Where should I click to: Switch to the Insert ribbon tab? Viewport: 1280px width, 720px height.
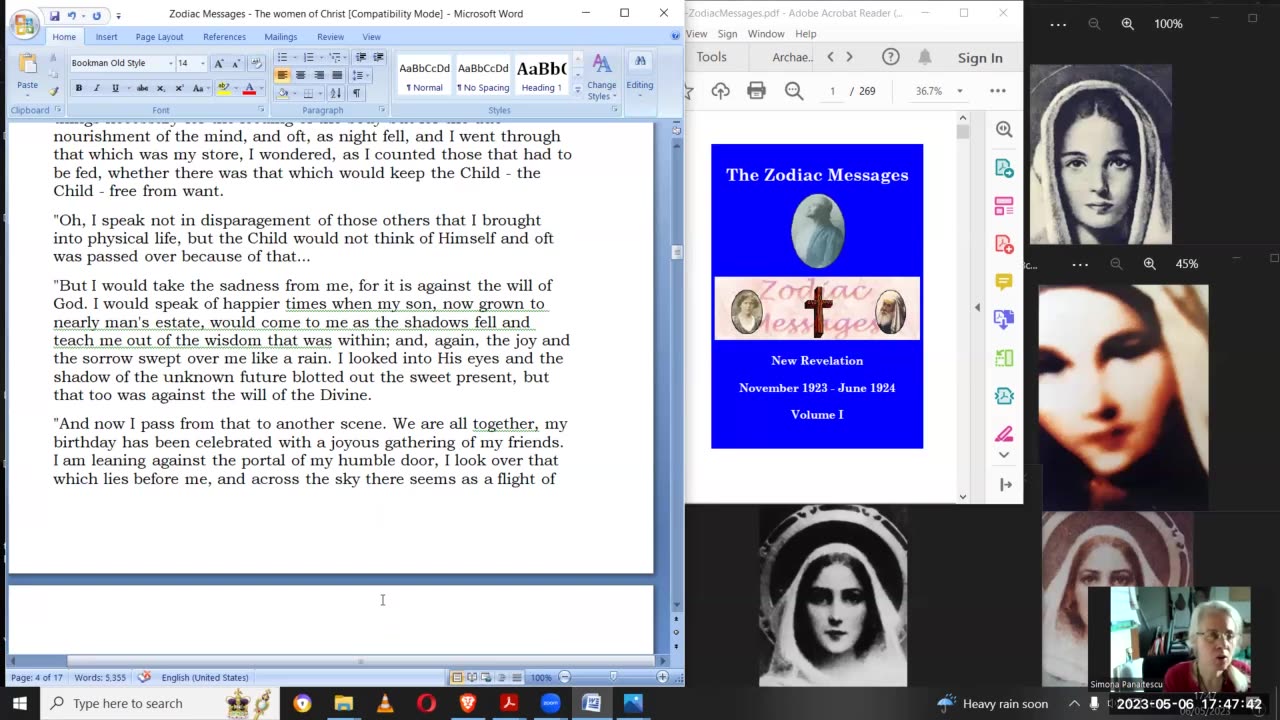pyautogui.click(x=106, y=37)
